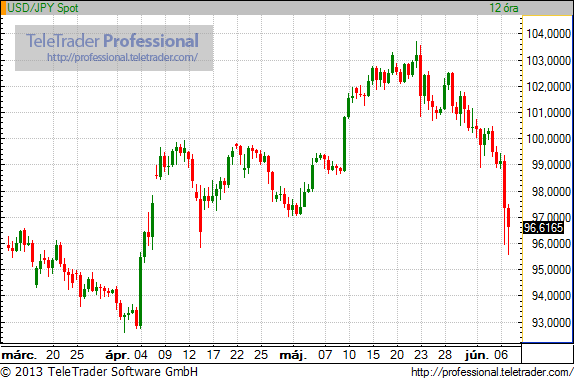Click the long red candle after ápr. 12
Image resolution: width=574 pixels, height=381 pixels.
(x=201, y=216)
